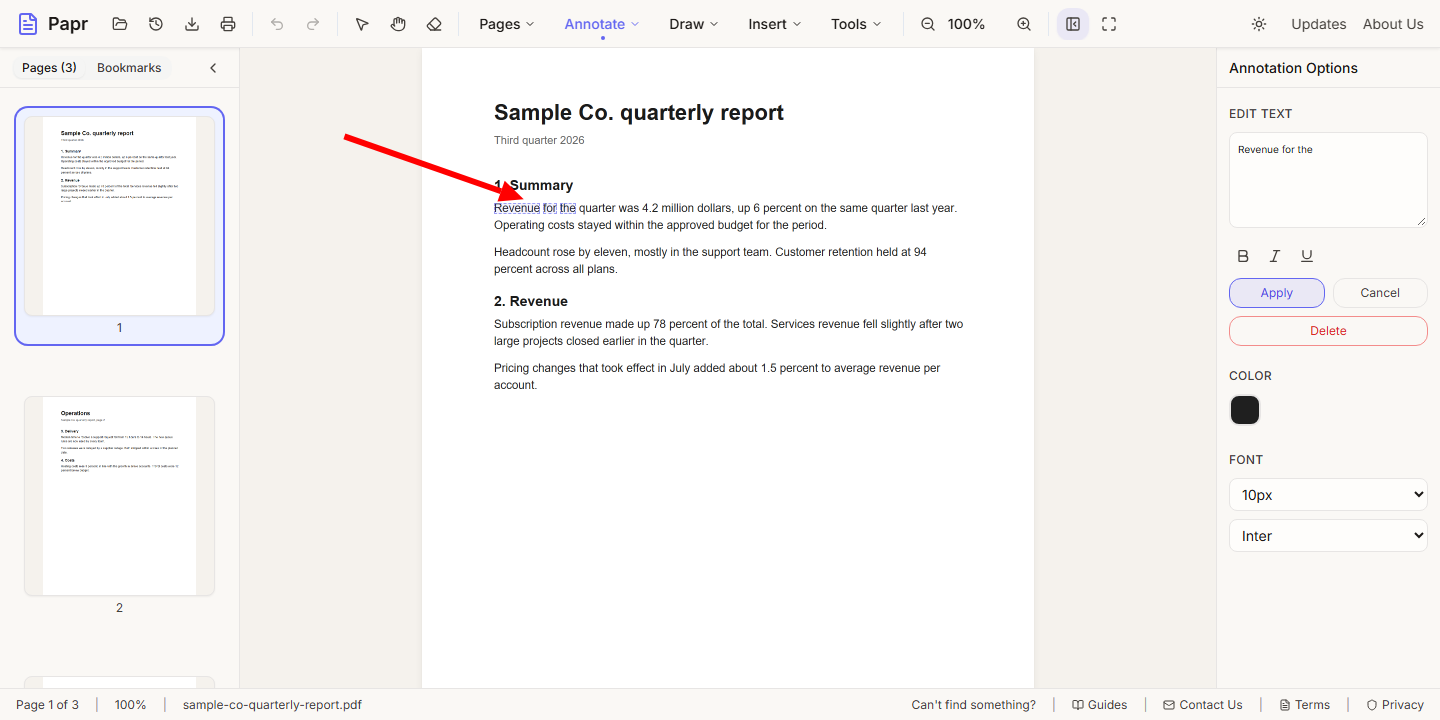Select the hand pan tool
The width and height of the screenshot is (1440, 720).
pos(398,24)
